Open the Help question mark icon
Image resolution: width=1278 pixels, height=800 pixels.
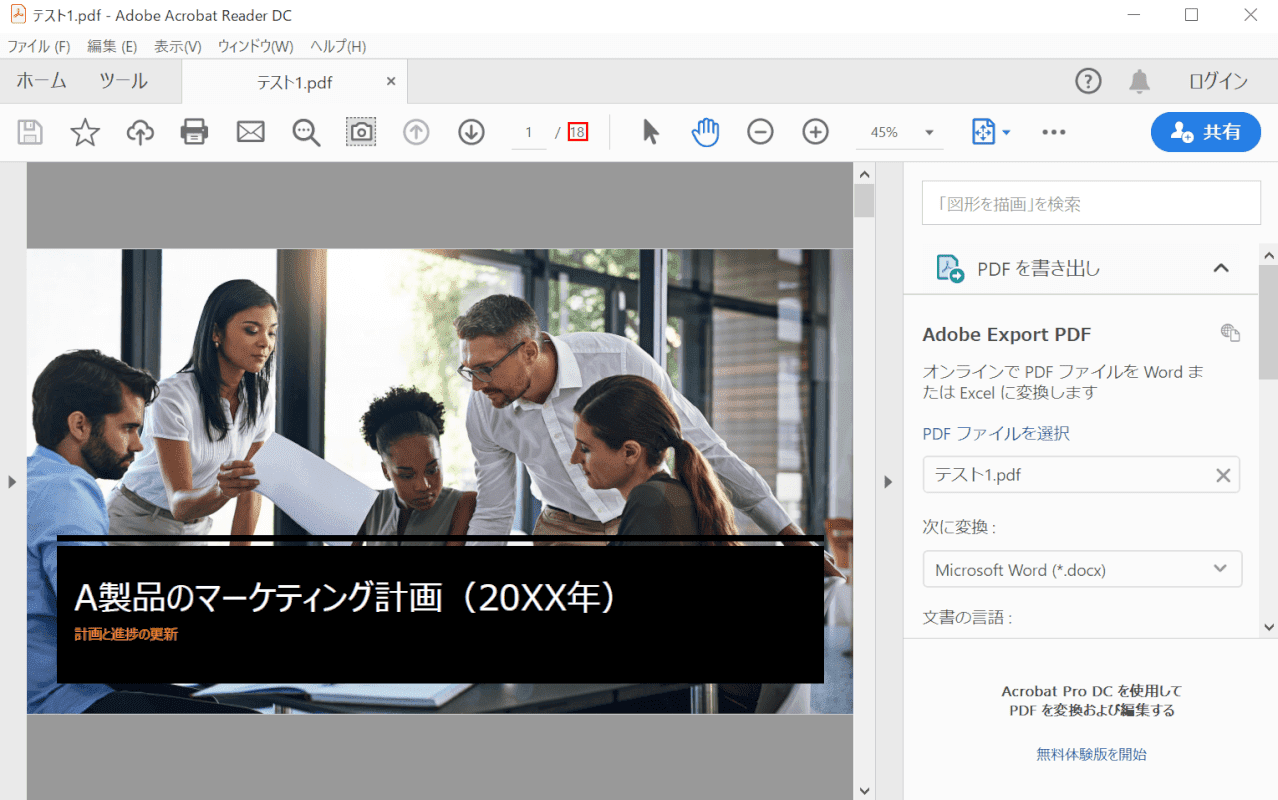pyautogui.click(x=1088, y=81)
